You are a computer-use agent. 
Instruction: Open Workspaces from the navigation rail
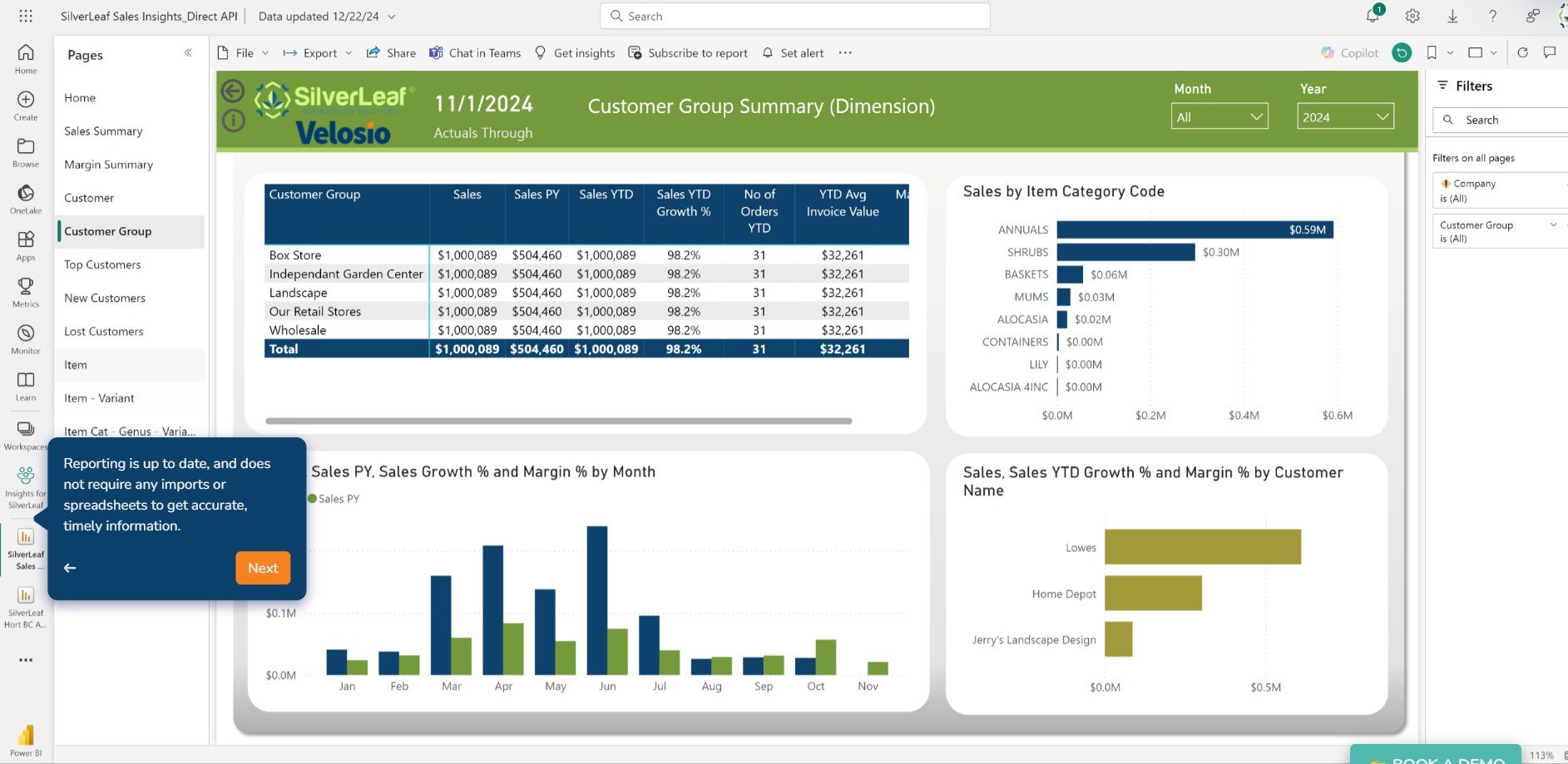pyautogui.click(x=26, y=435)
